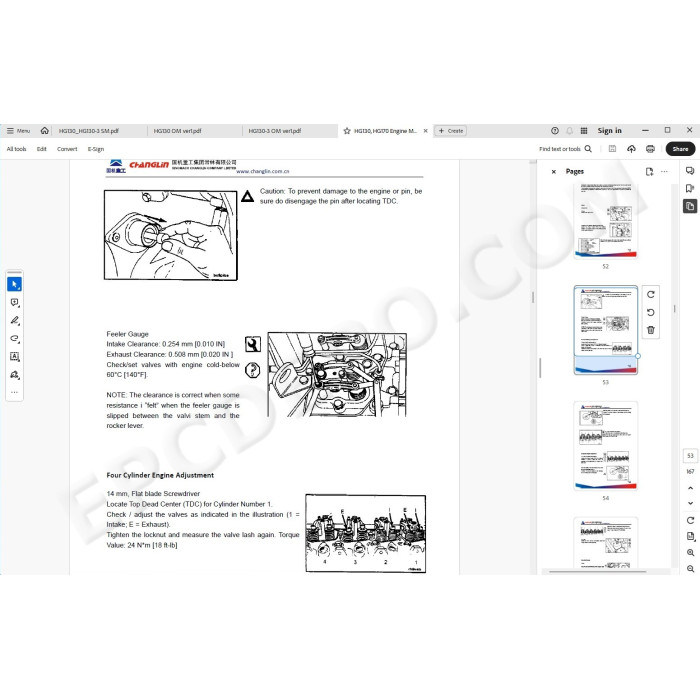
Task: Close the Pages panel
Action: tap(554, 171)
